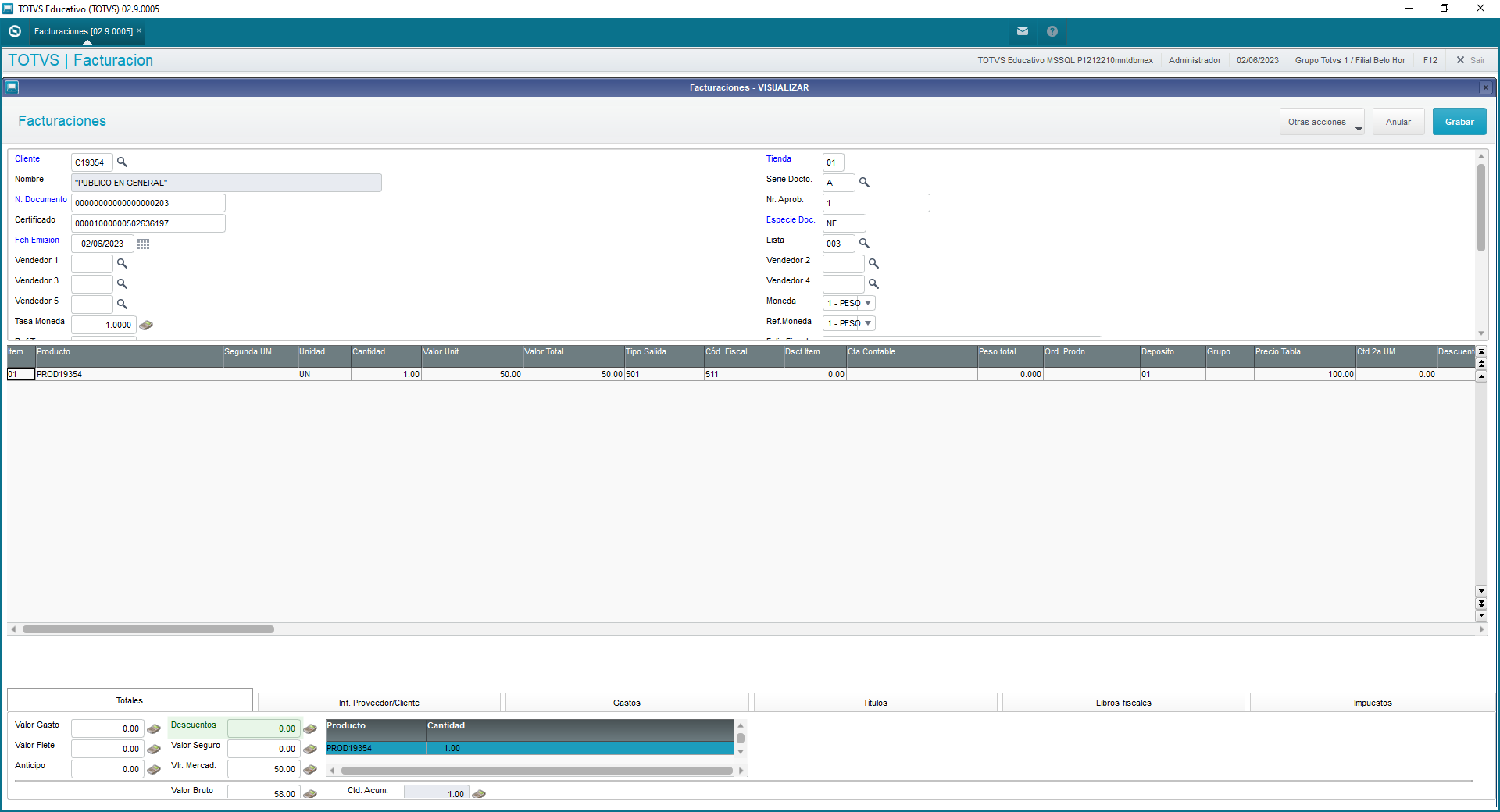The height and width of the screenshot is (812, 1500).
Task: Click the 02/06/2023 date in status bar
Action: tap(1258, 60)
